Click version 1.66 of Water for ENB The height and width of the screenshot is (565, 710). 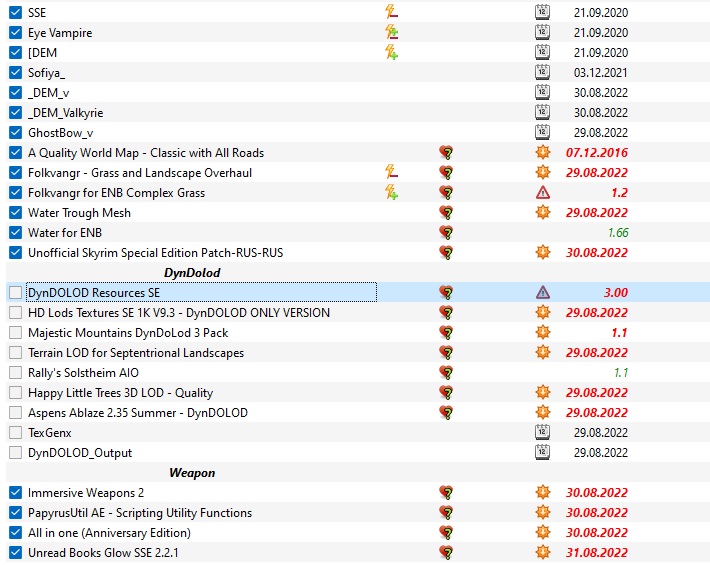(618, 233)
